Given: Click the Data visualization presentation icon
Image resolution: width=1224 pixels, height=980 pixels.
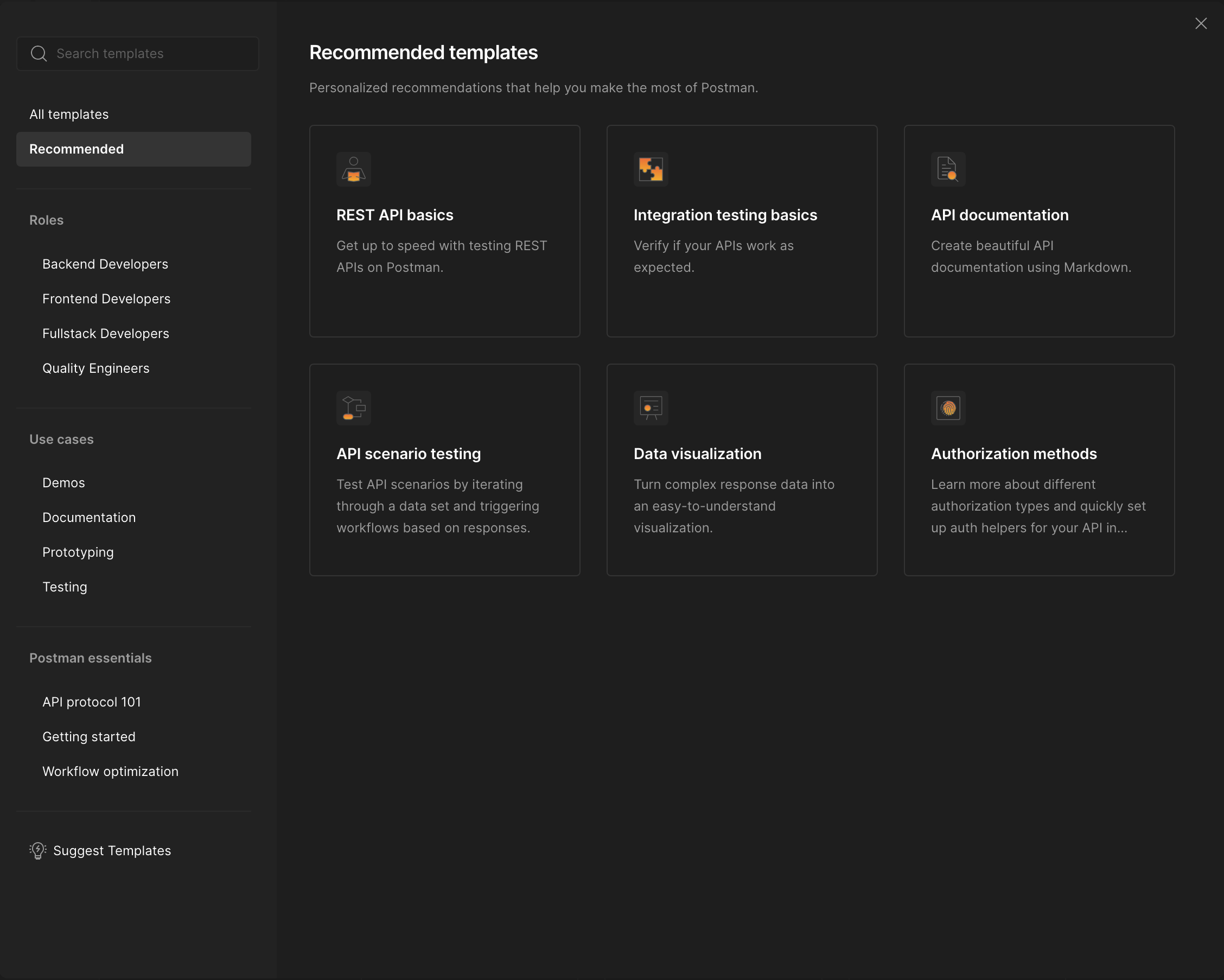Looking at the screenshot, I should tap(651, 408).
